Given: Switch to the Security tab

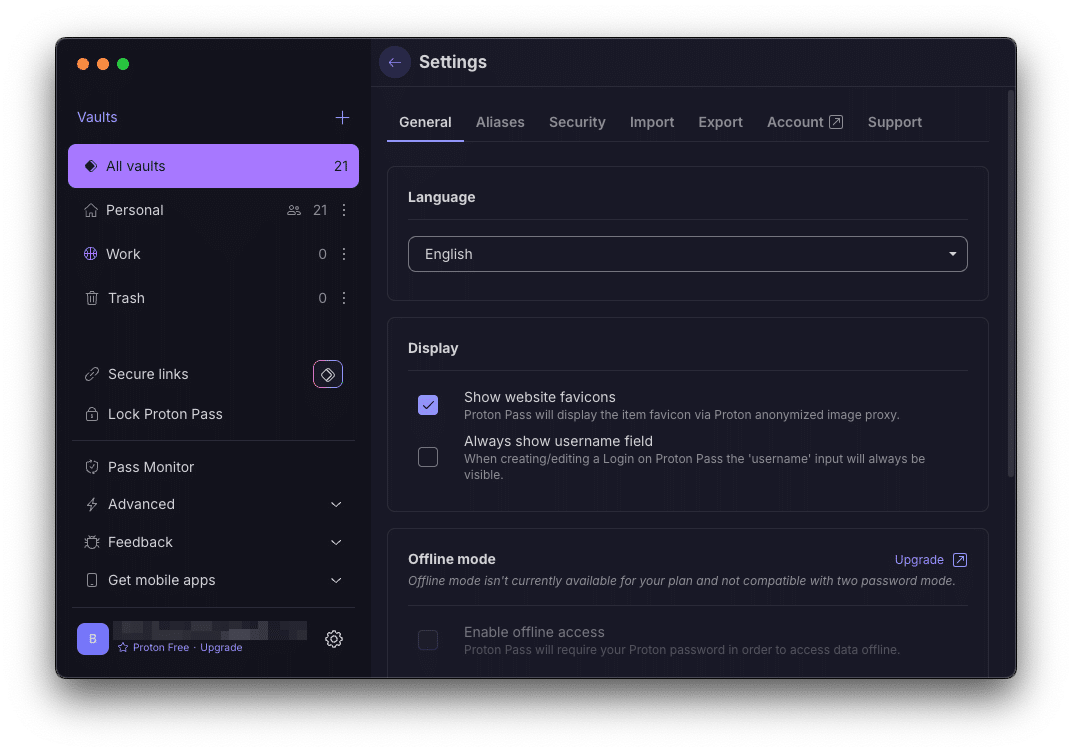Looking at the screenshot, I should coord(577,122).
